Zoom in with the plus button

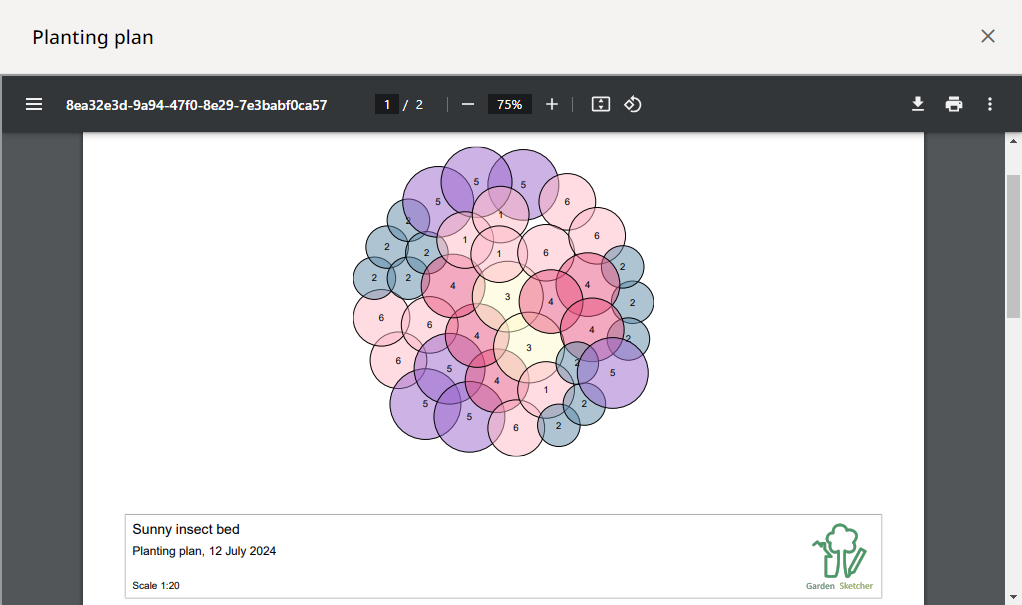[552, 104]
